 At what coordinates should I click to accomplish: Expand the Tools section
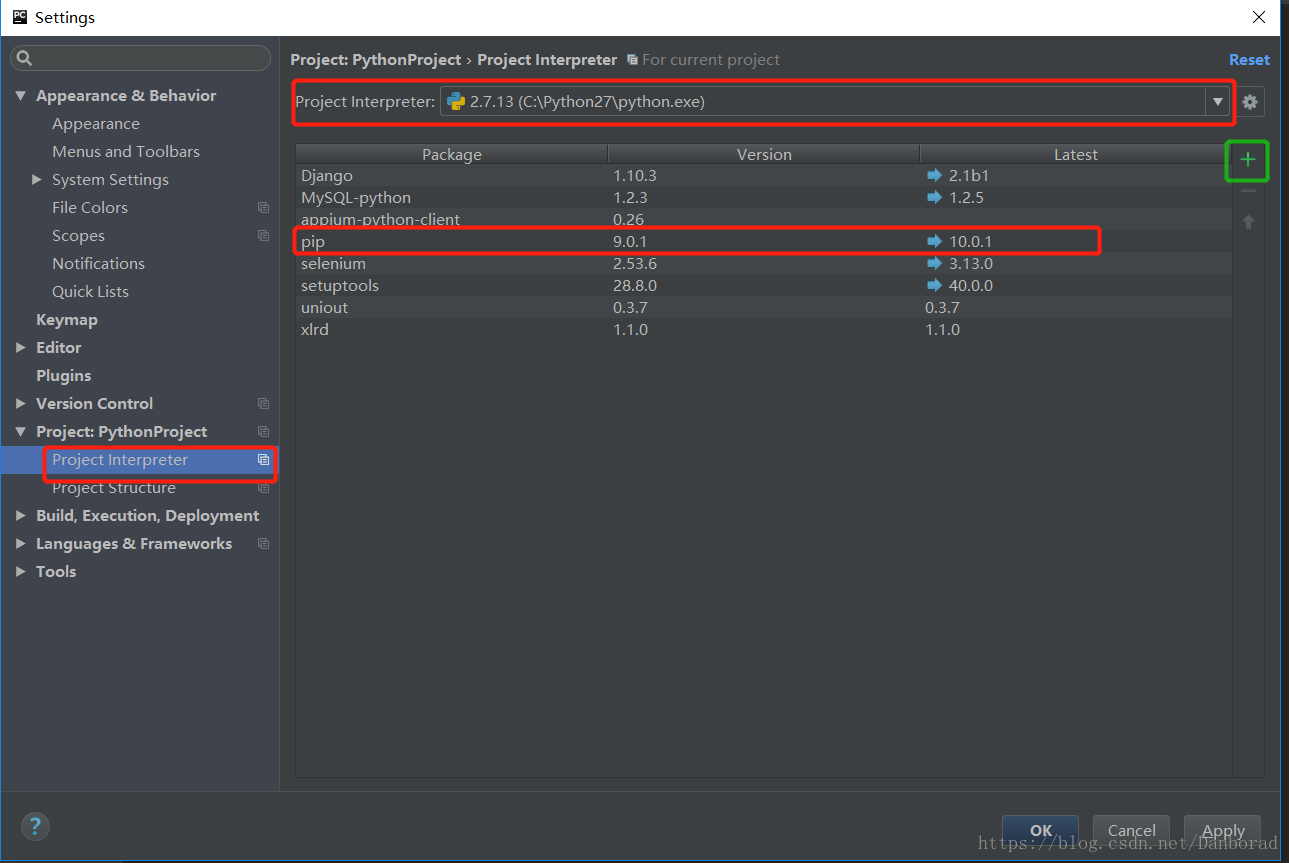(x=20, y=572)
